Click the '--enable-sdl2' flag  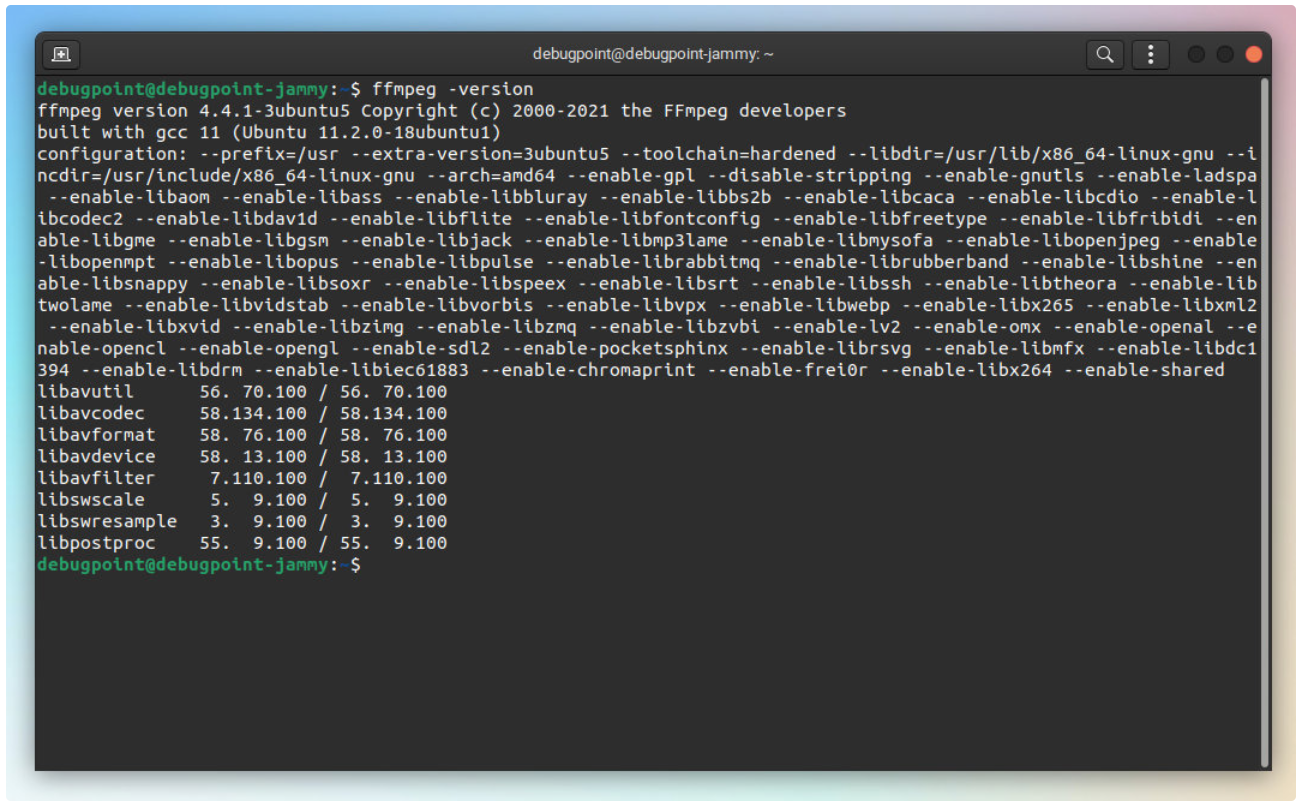click(x=420, y=349)
